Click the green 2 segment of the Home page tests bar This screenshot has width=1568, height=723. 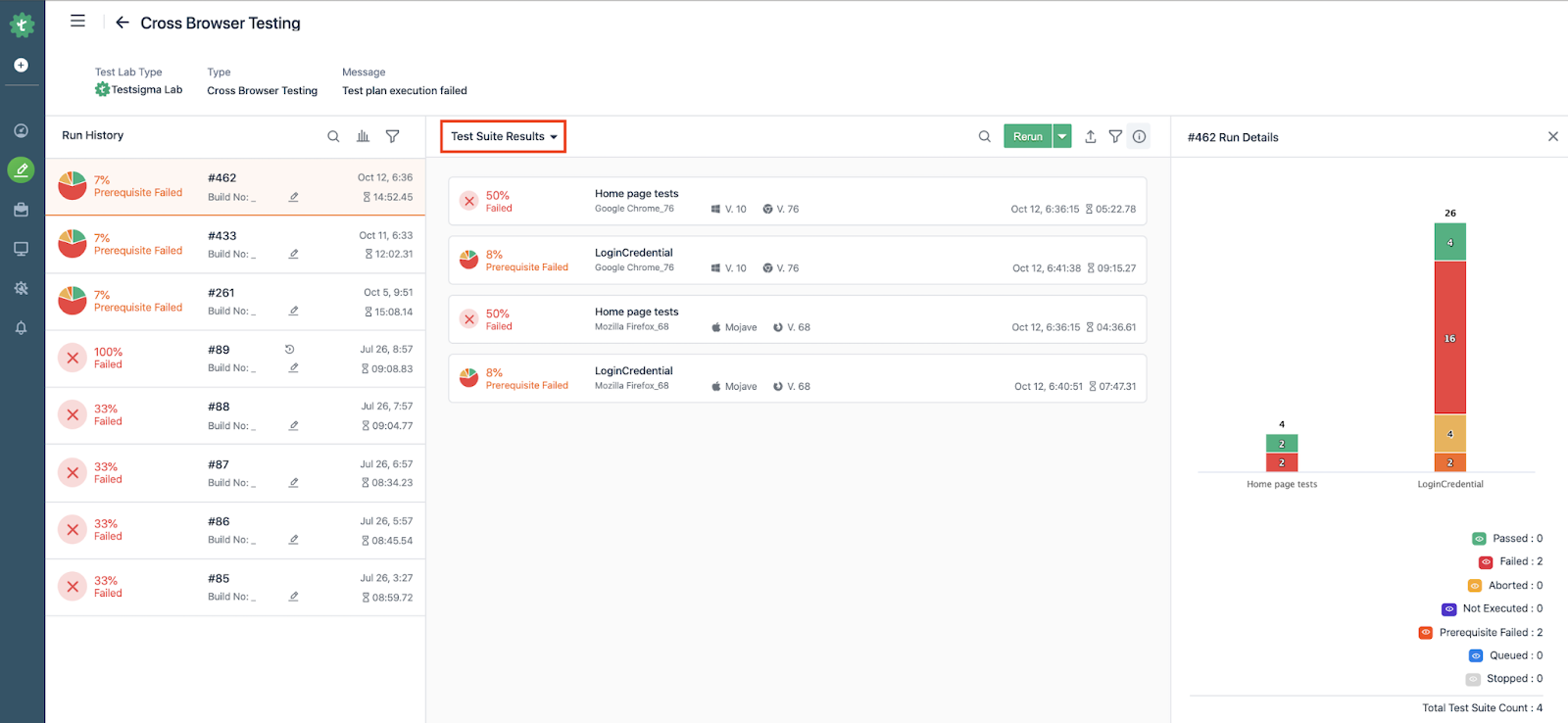point(1282,444)
